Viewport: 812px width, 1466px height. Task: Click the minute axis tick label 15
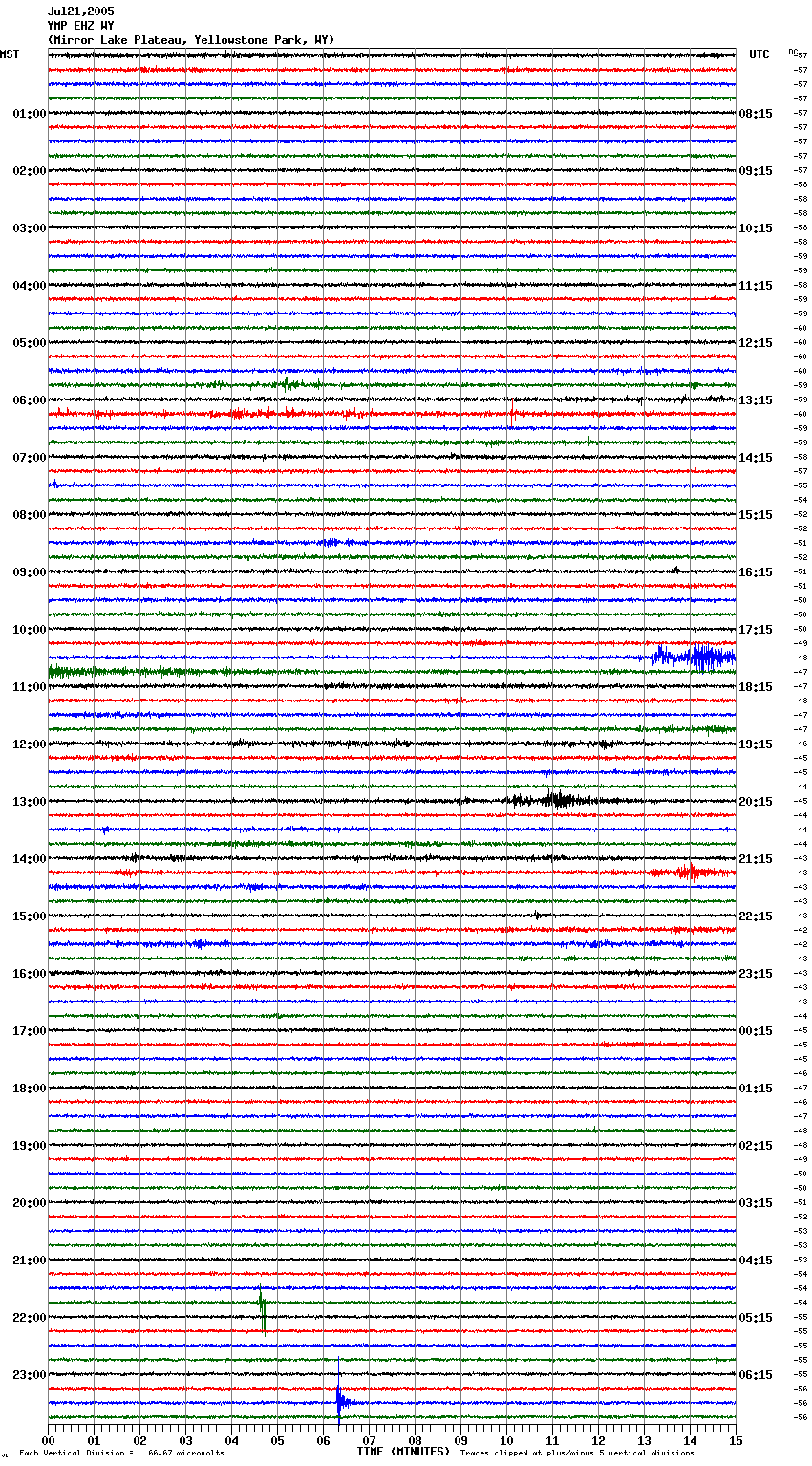[x=736, y=1440]
